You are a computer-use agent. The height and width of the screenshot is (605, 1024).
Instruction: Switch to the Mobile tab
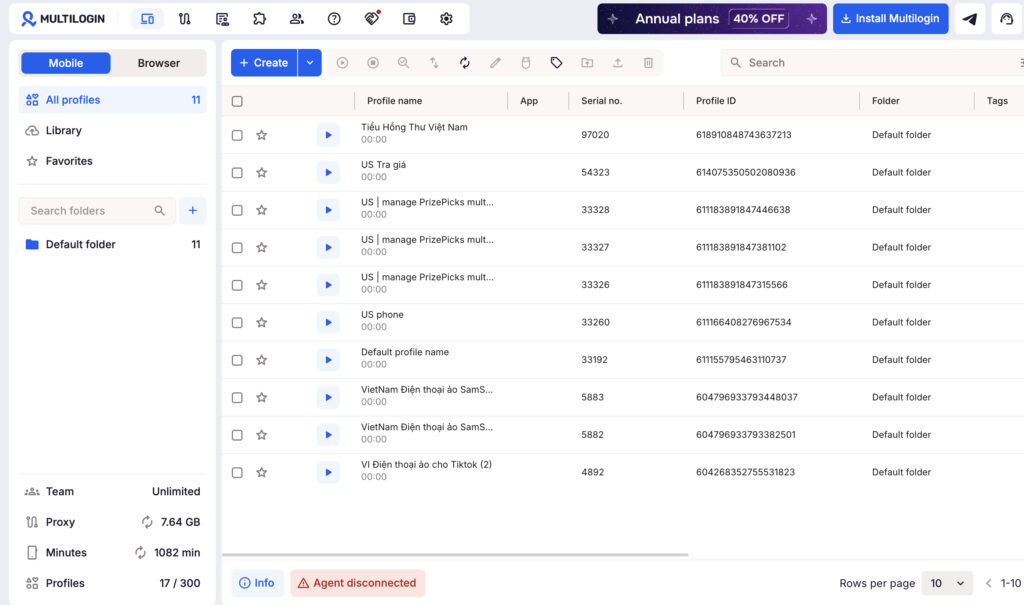pyautogui.click(x=66, y=63)
